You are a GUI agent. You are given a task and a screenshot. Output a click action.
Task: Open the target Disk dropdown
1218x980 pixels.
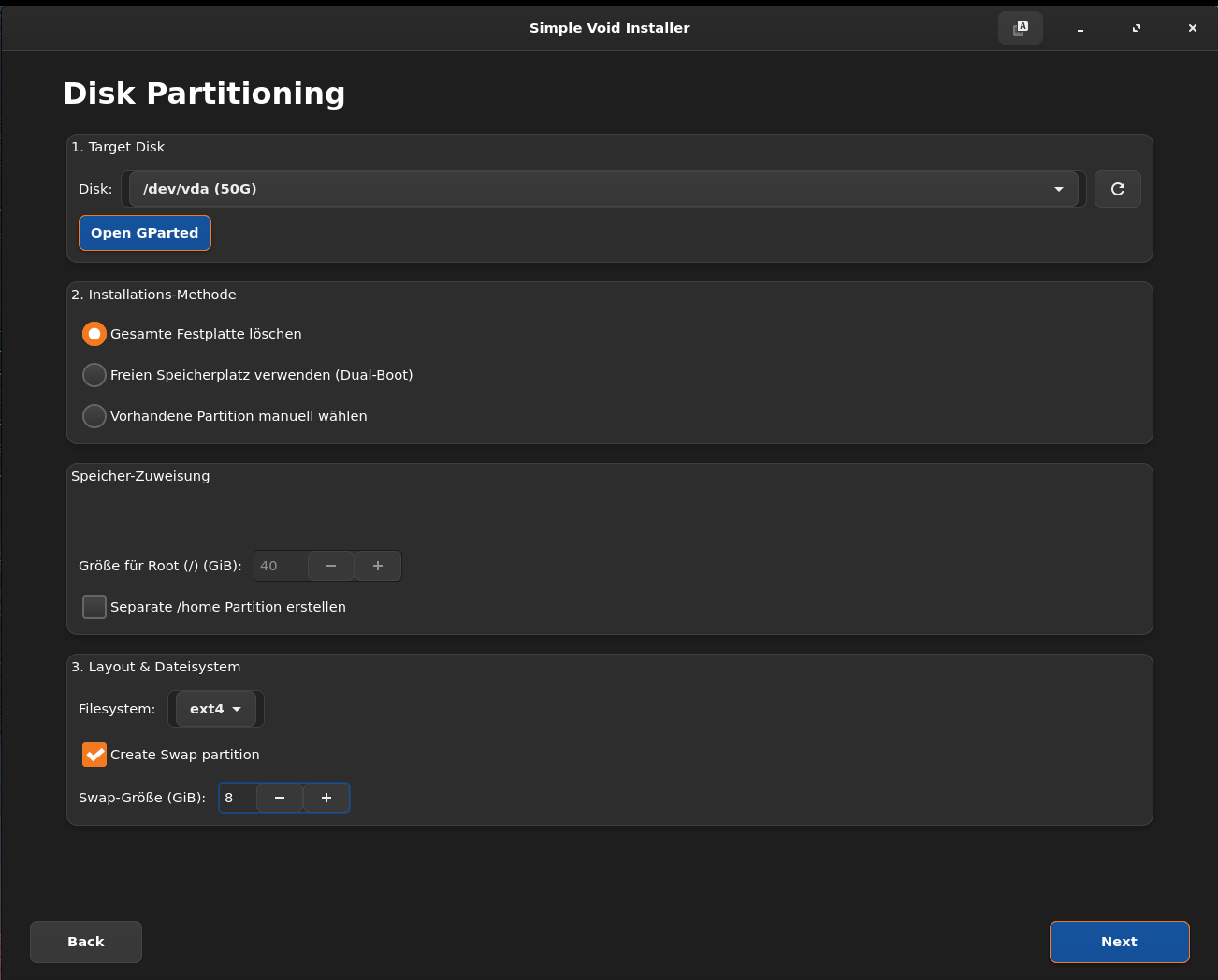603,189
